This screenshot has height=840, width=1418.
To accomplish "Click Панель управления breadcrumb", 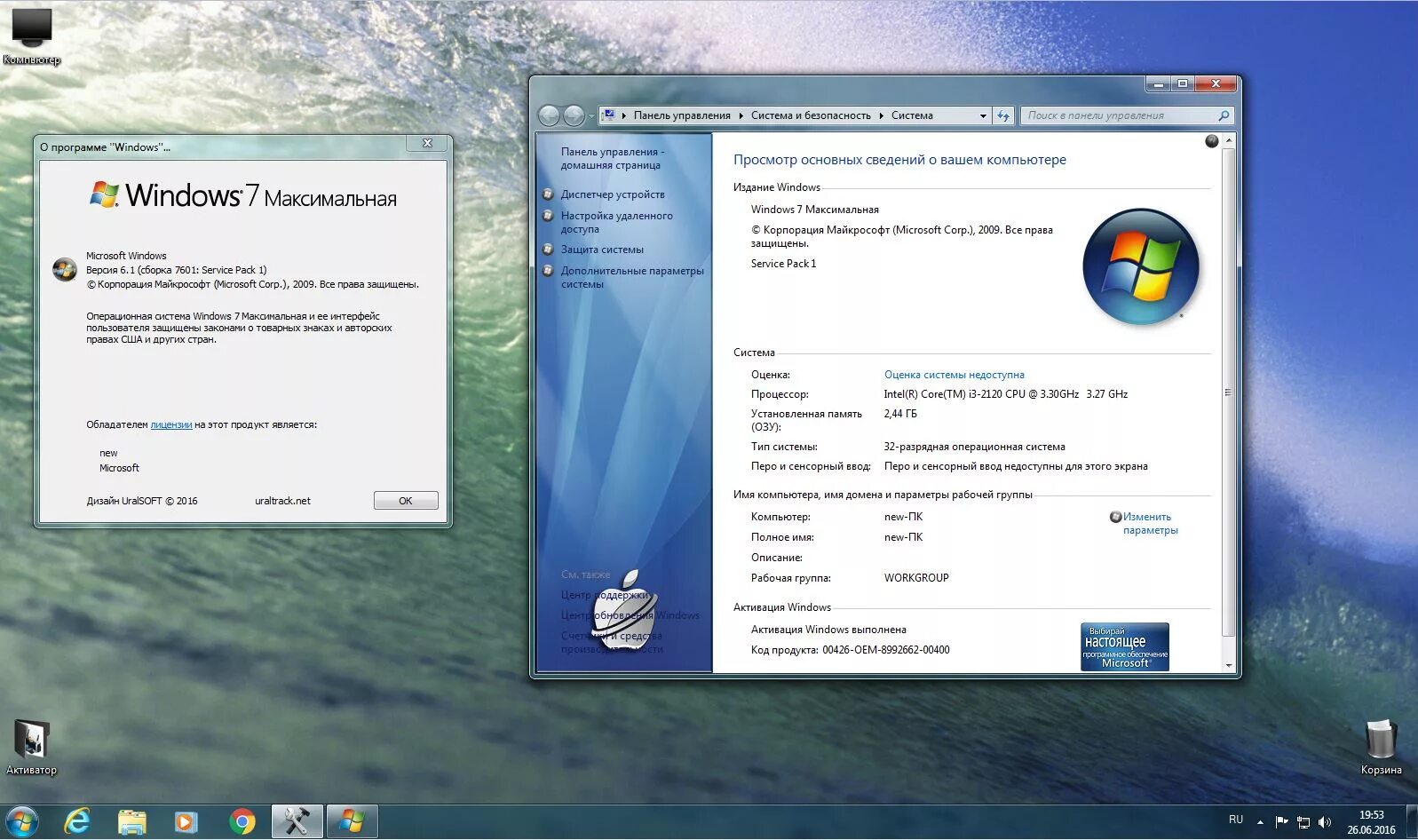I will [682, 115].
